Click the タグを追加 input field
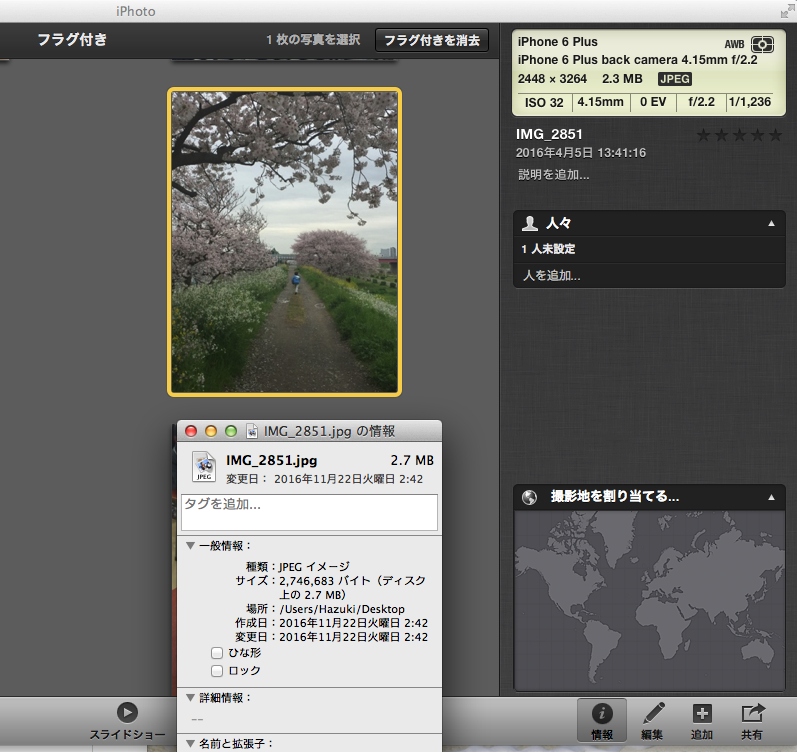797x752 pixels. (309, 512)
